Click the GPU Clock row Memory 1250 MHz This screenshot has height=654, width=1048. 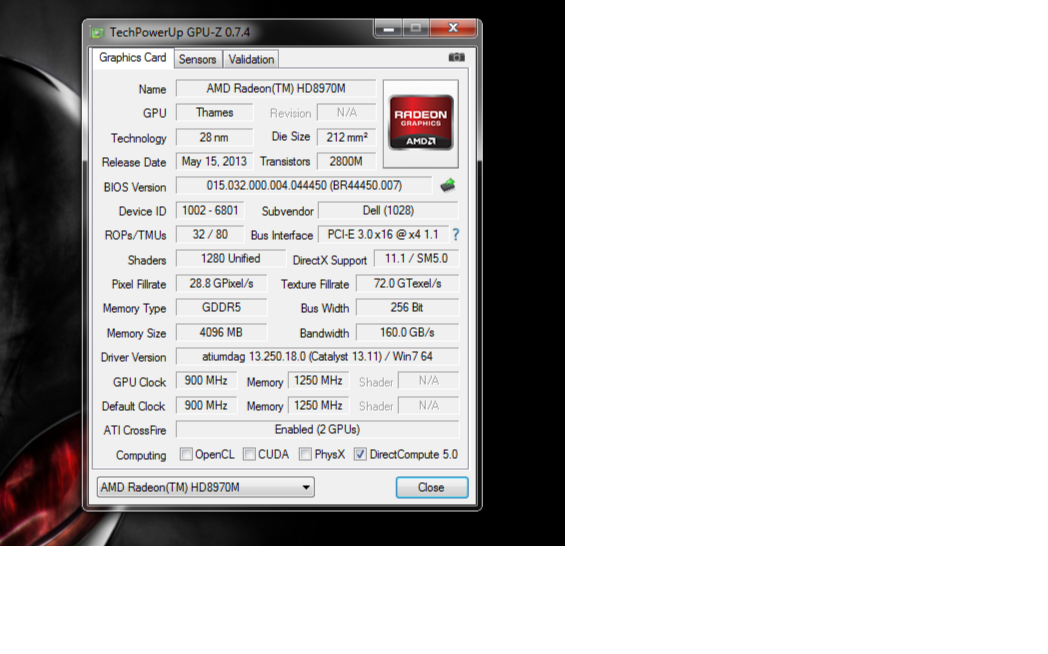tap(318, 381)
